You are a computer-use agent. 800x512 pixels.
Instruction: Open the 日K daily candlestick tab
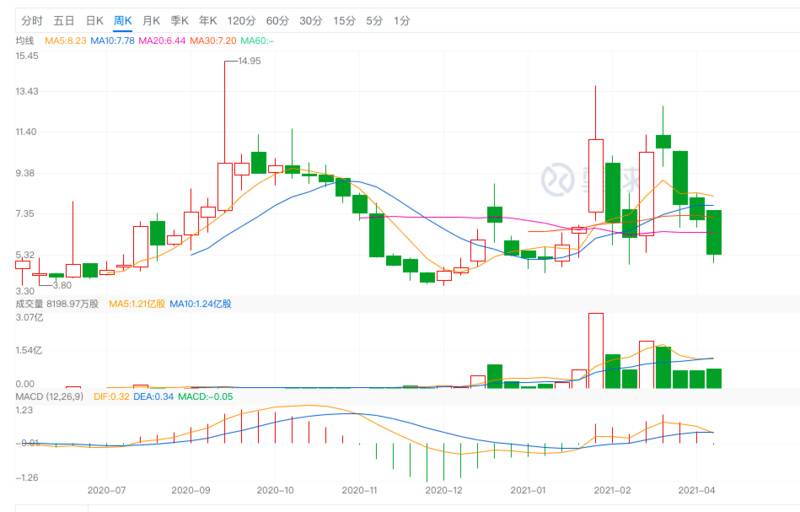tap(94, 20)
